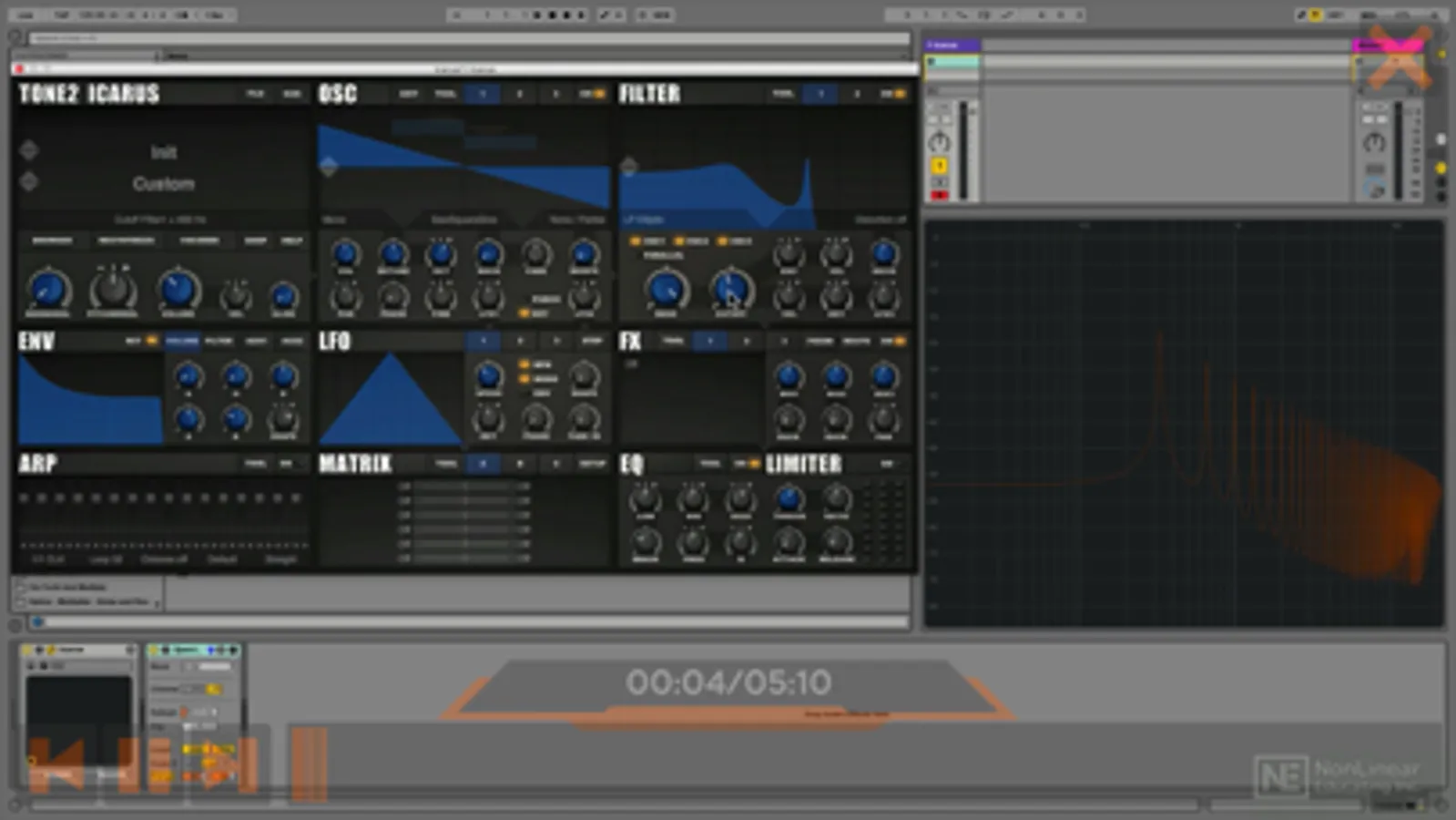The image size is (1456, 820).
Task: Select filter tab 2 in FILTER section
Action: [x=857, y=94]
